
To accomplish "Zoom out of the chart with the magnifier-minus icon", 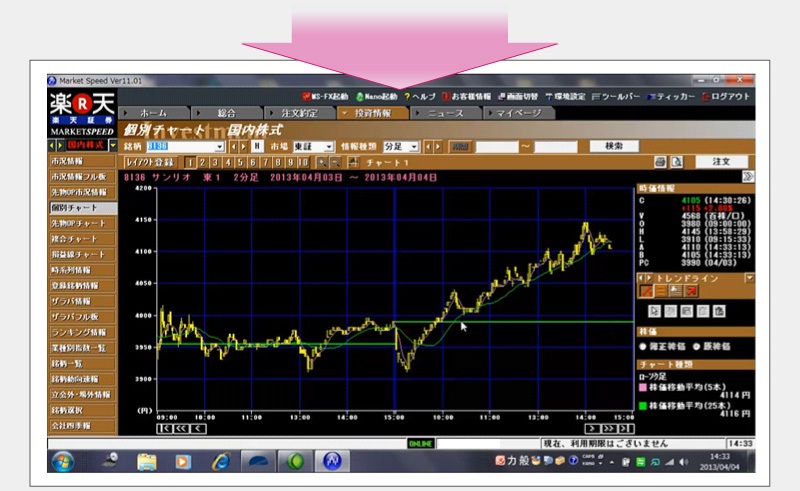I will [x=335, y=163].
